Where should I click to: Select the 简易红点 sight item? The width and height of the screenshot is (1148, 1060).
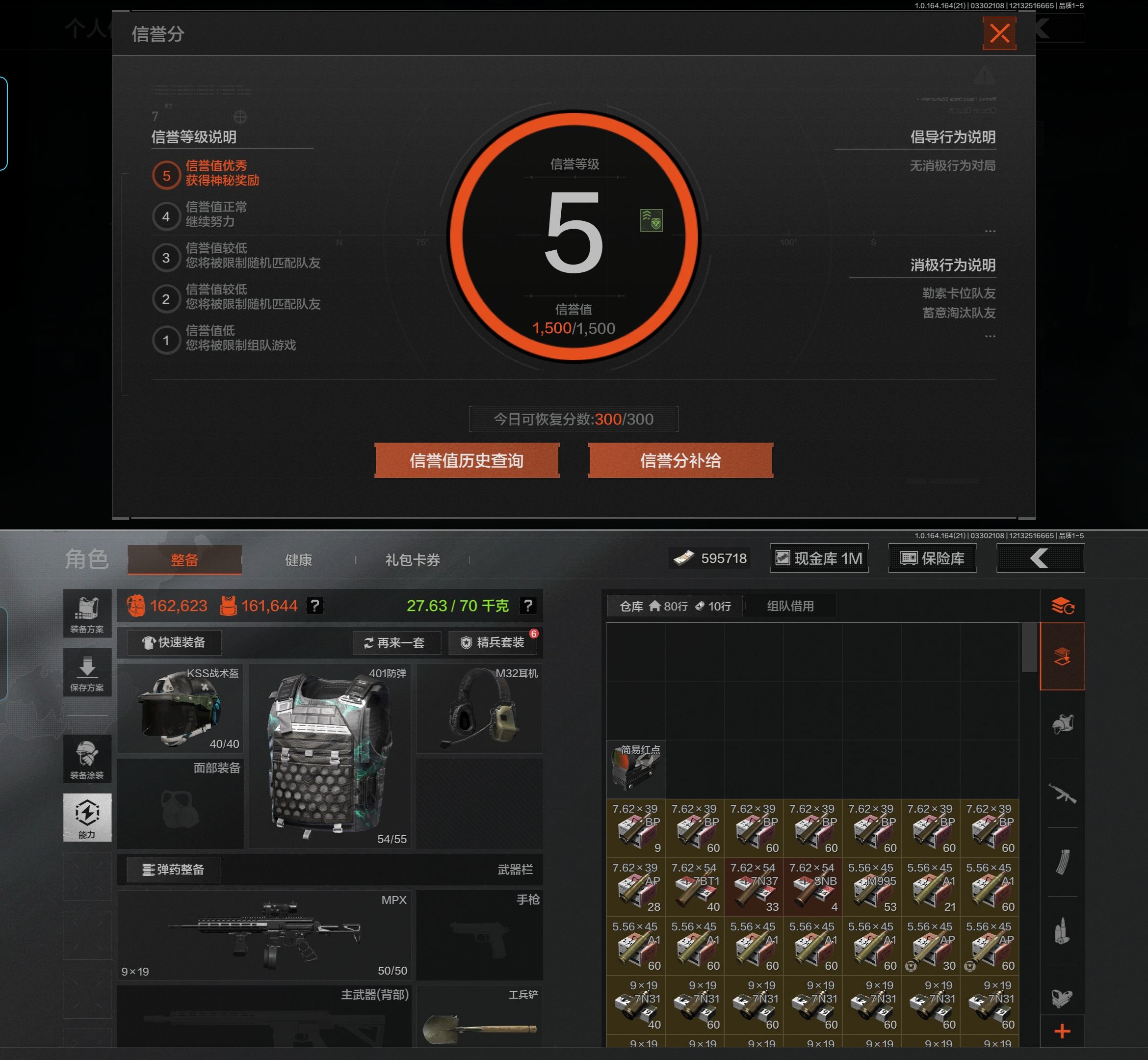[636, 768]
